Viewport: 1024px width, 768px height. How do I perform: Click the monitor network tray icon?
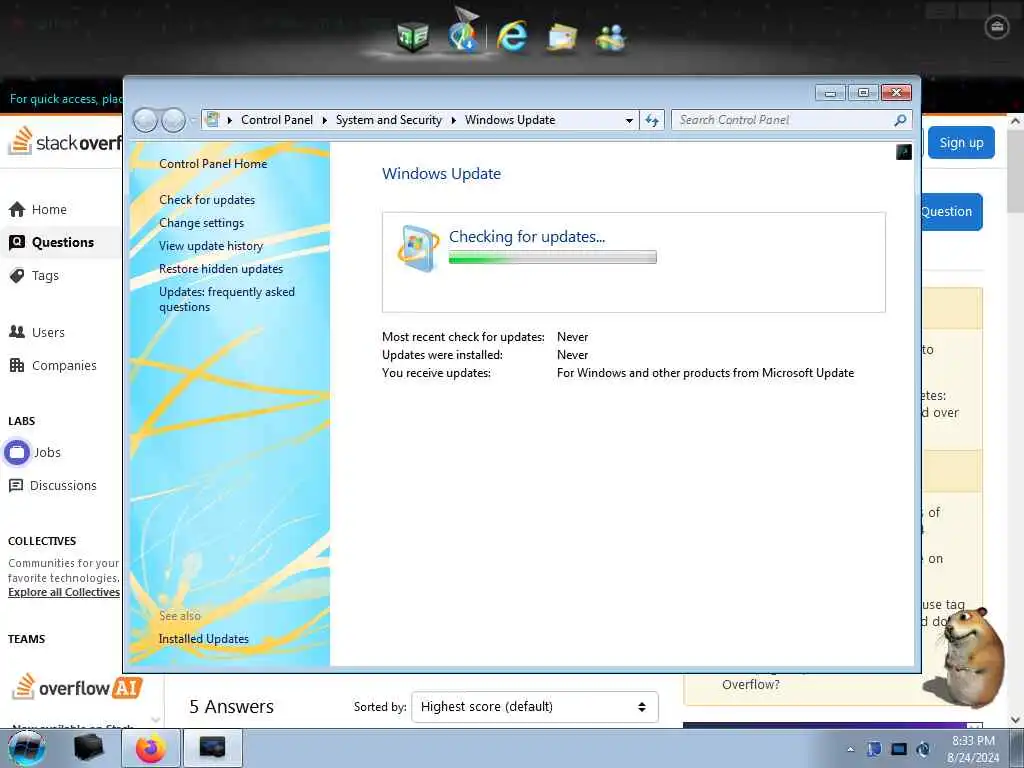[x=899, y=749]
